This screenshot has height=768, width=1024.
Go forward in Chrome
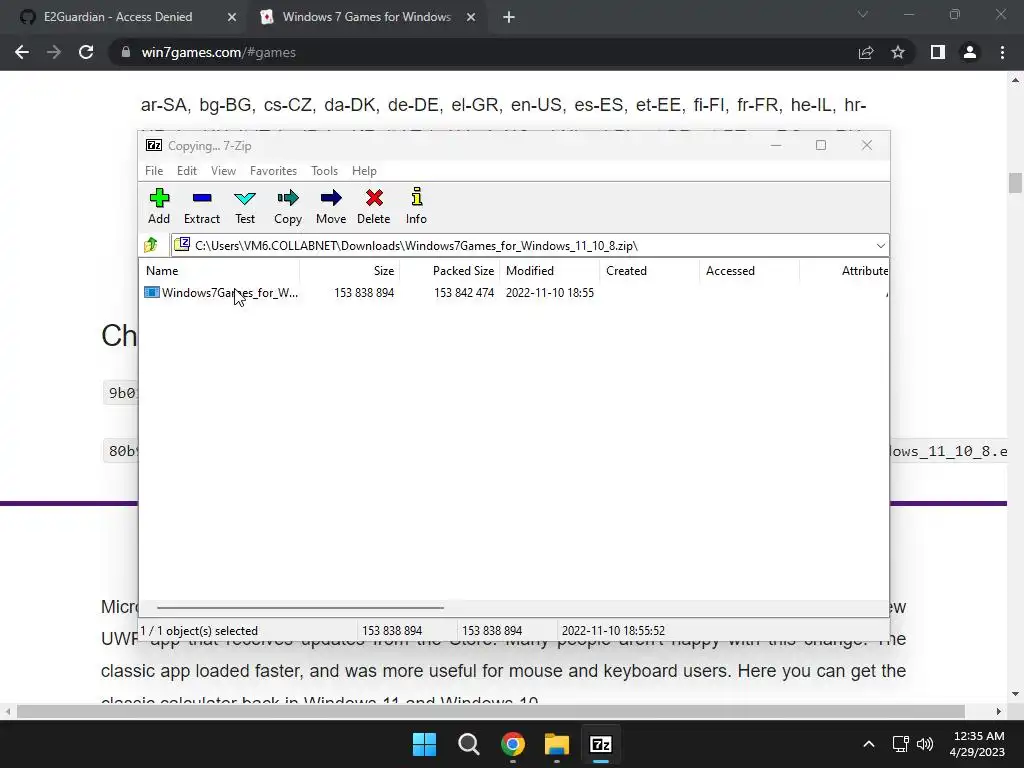[x=54, y=52]
